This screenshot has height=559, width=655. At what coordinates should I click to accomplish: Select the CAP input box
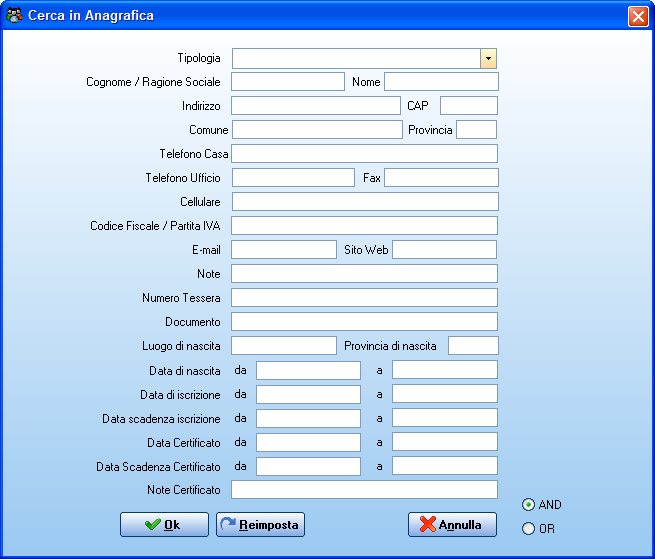pyautogui.click(x=469, y=105)
